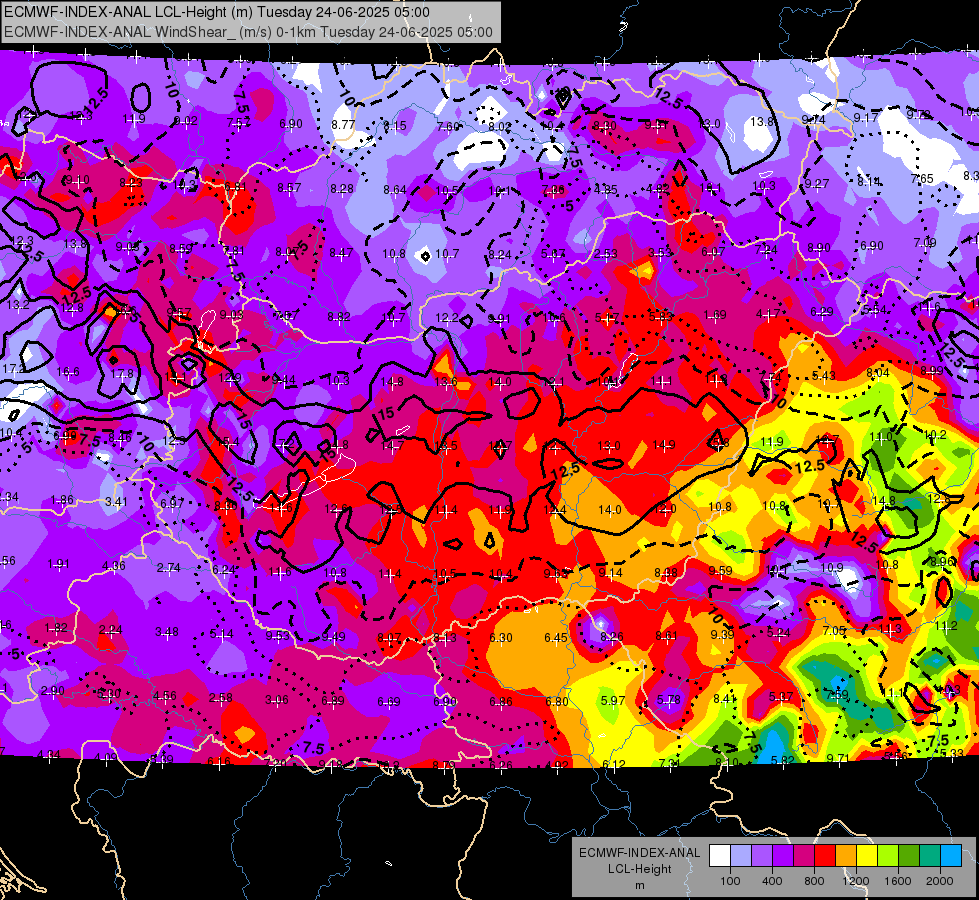Choose the dark green legend swatch
The width and height of the screenshot is (979, 900).
point(909,856)
